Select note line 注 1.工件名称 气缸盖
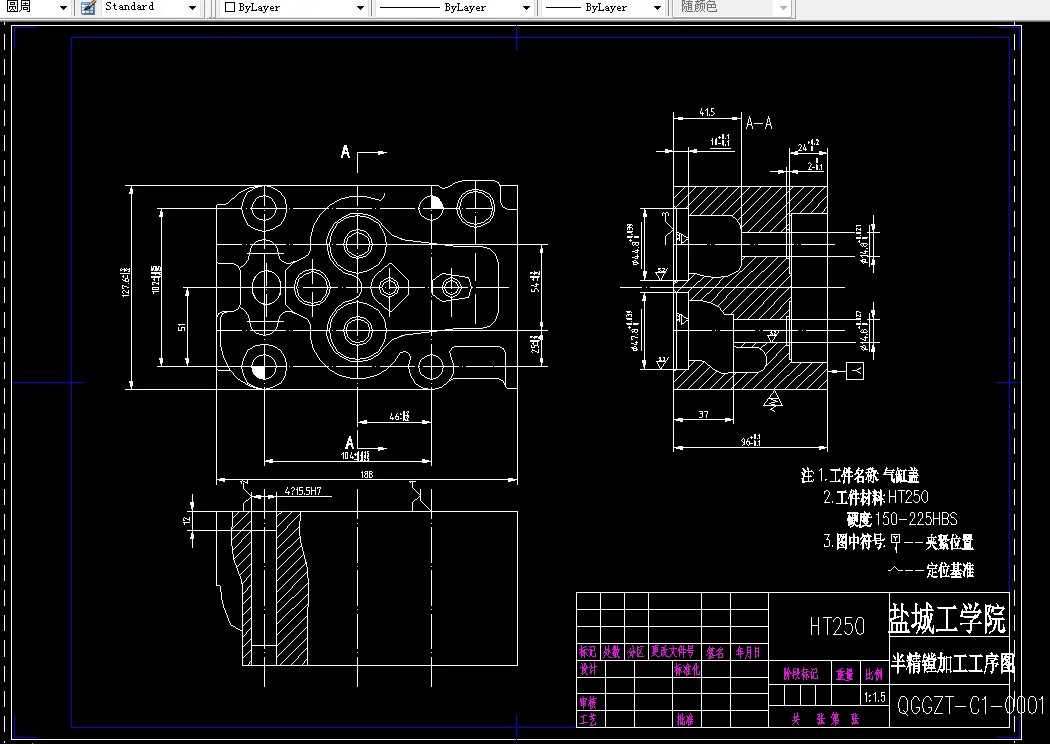Viewport: 1050px width, 744px height. pos(860,475)
